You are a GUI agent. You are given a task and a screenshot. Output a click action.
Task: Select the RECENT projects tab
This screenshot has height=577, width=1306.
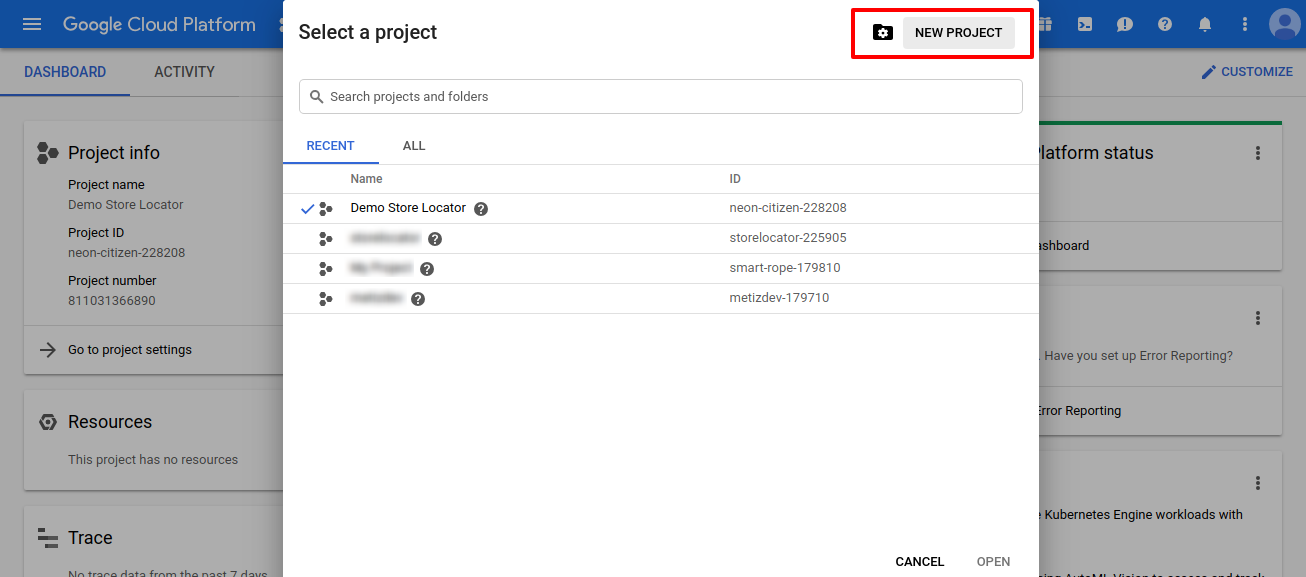[x=330, y=146]
